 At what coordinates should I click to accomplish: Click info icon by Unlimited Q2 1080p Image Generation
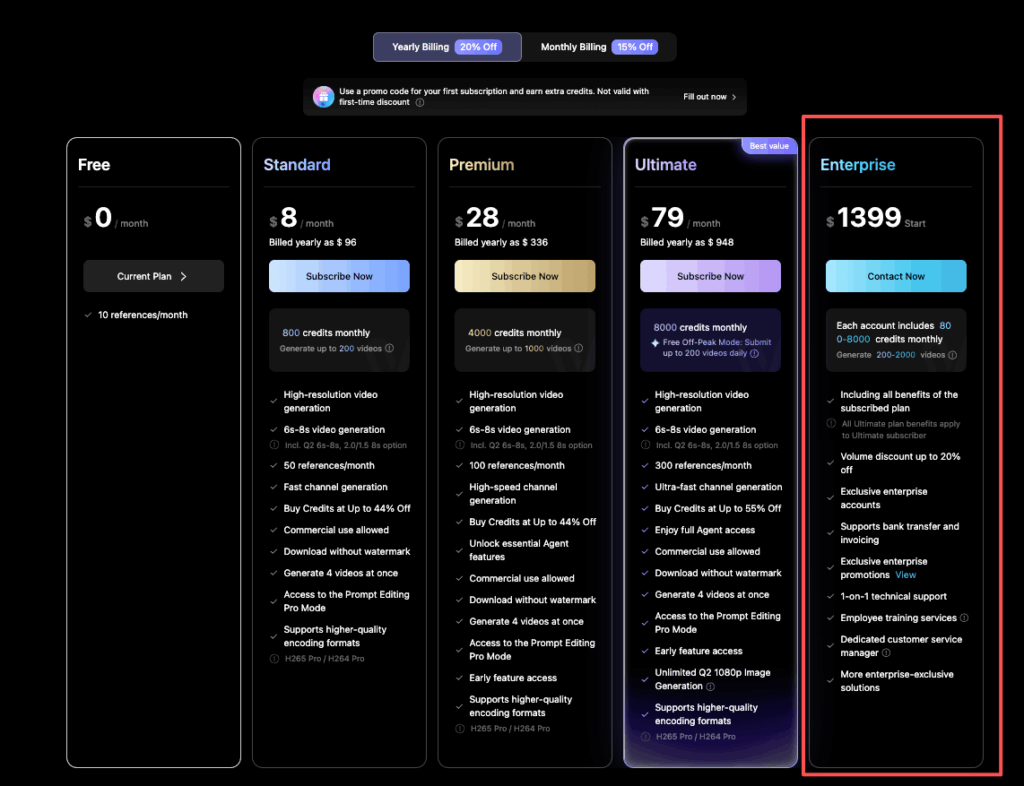(711, 687)
